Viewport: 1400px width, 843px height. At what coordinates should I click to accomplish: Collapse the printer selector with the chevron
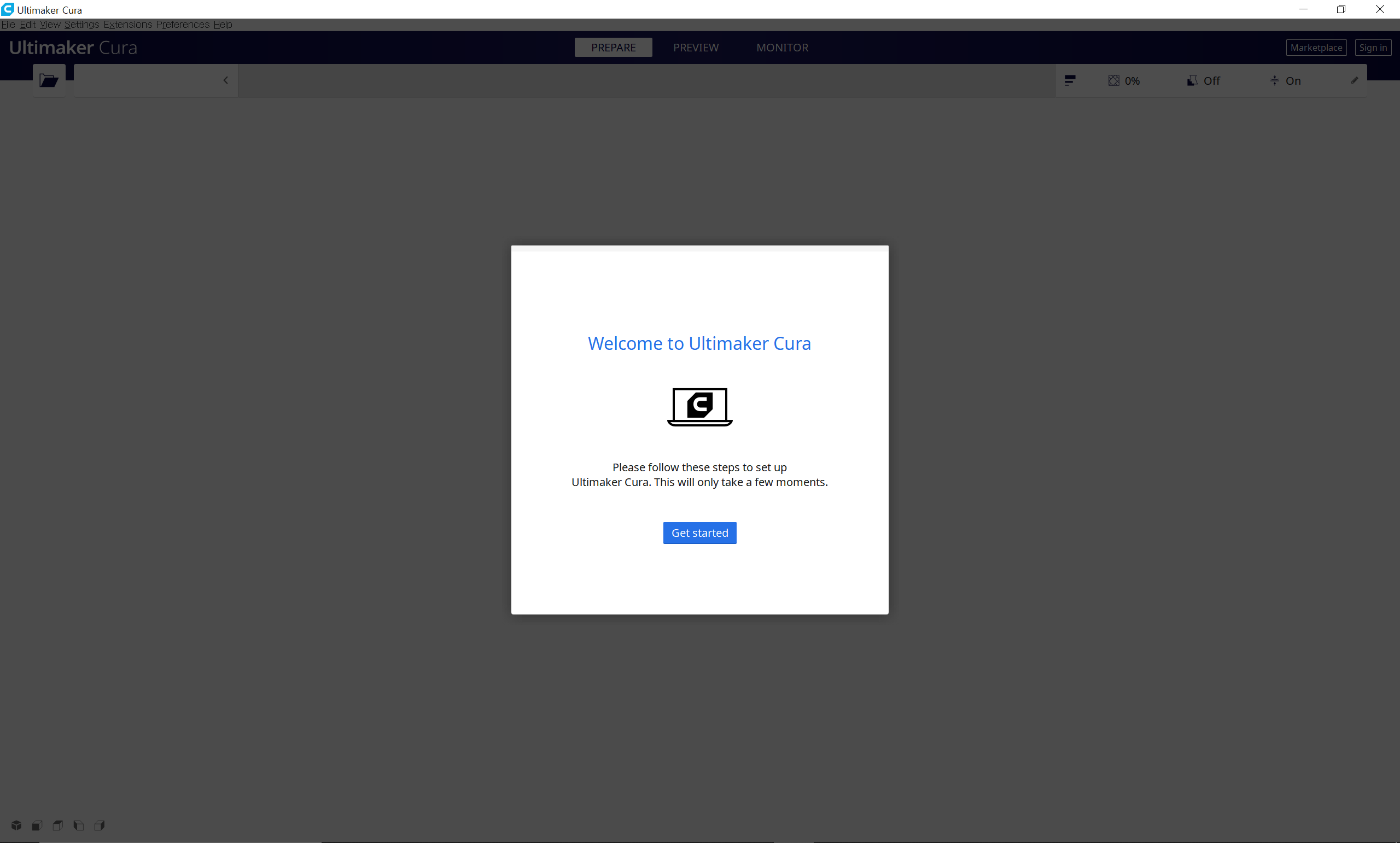[x=225, y=80]
